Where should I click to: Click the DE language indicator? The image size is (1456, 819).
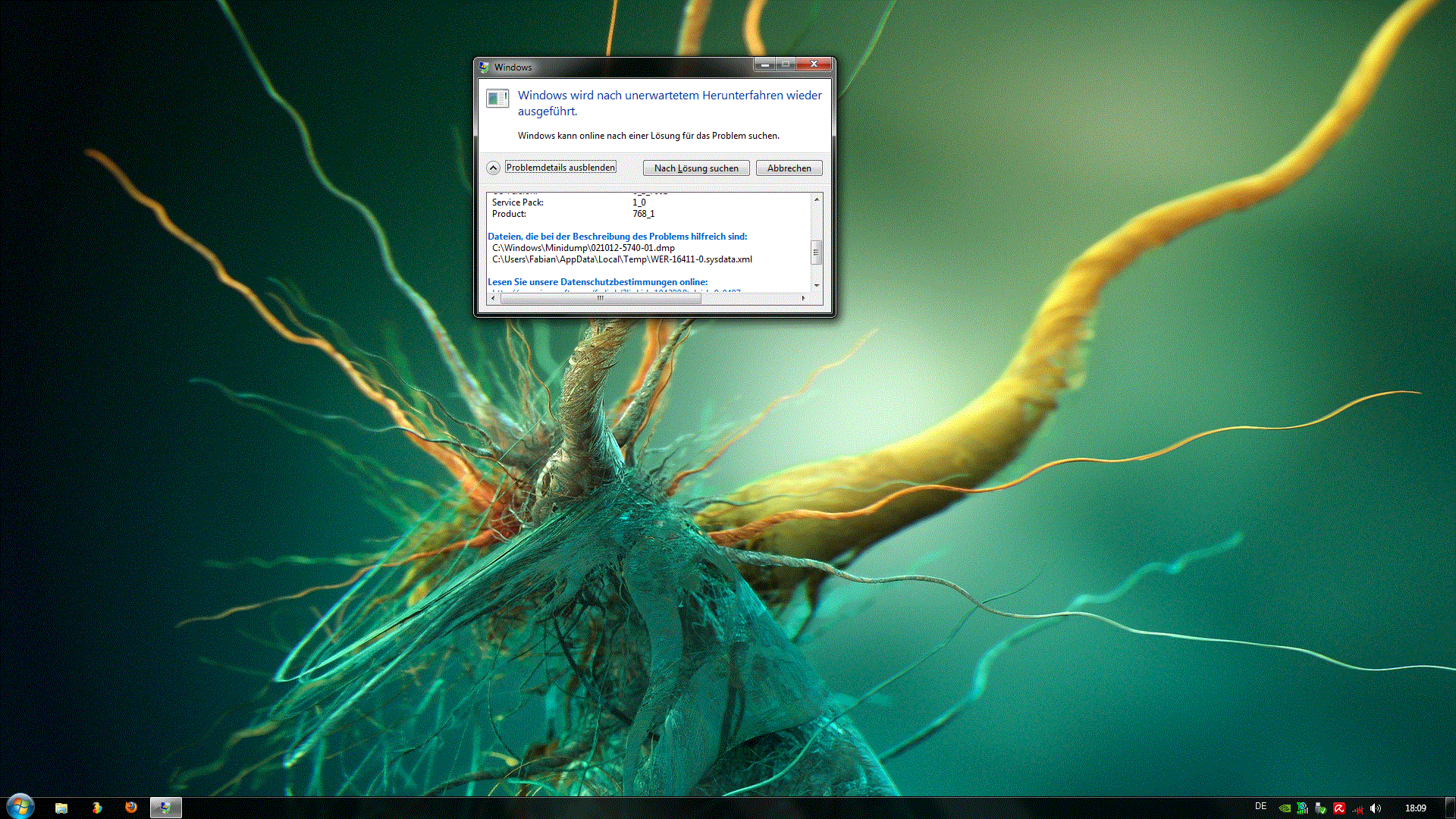(x=1260, y=806)
